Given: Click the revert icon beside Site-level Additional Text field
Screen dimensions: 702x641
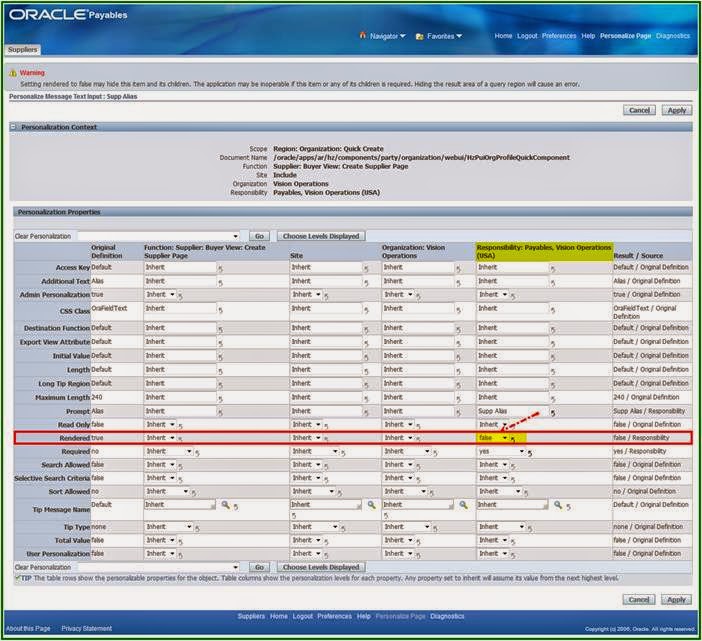Looking at the screenshot, I should click(x=366, y=283).
